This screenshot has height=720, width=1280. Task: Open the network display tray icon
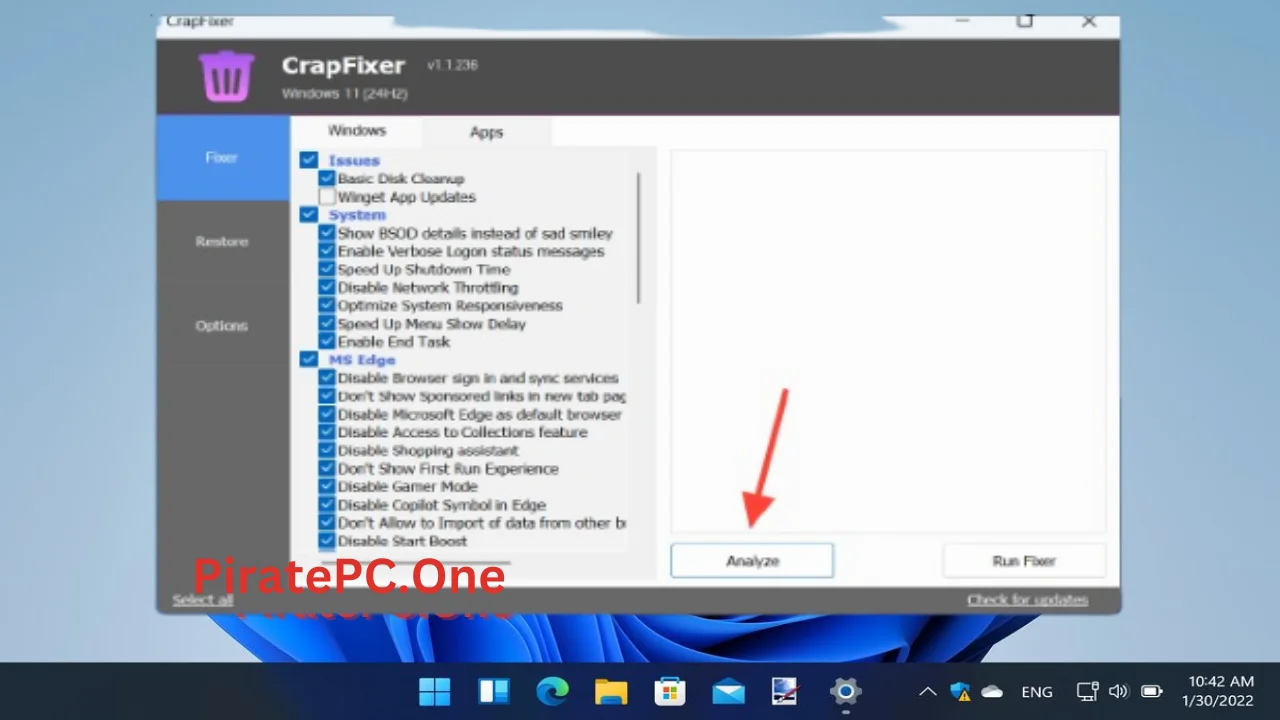click(x=1087, y=691)
